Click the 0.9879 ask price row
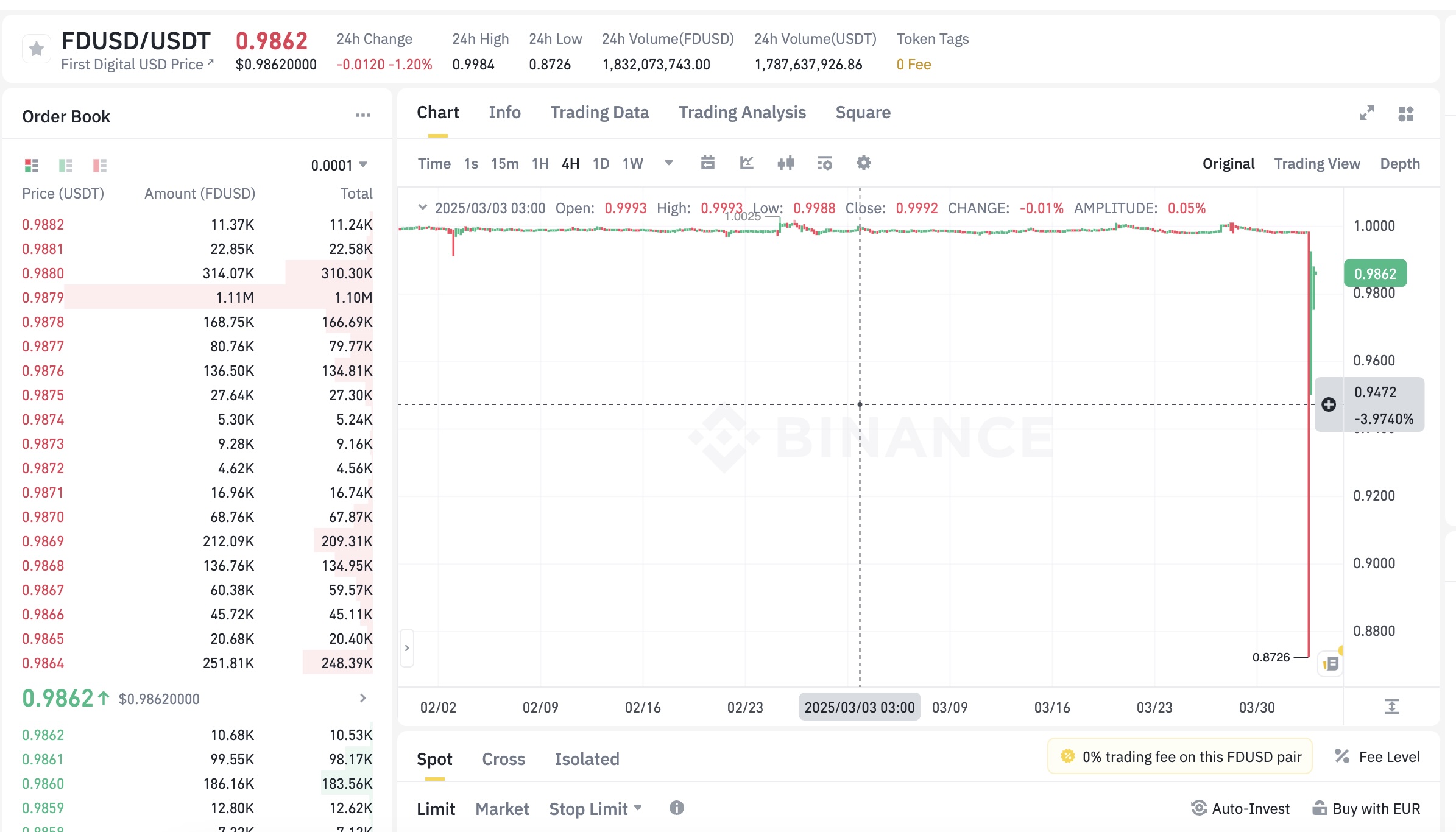Screen dimensions: 1456x832 (197, 298)
